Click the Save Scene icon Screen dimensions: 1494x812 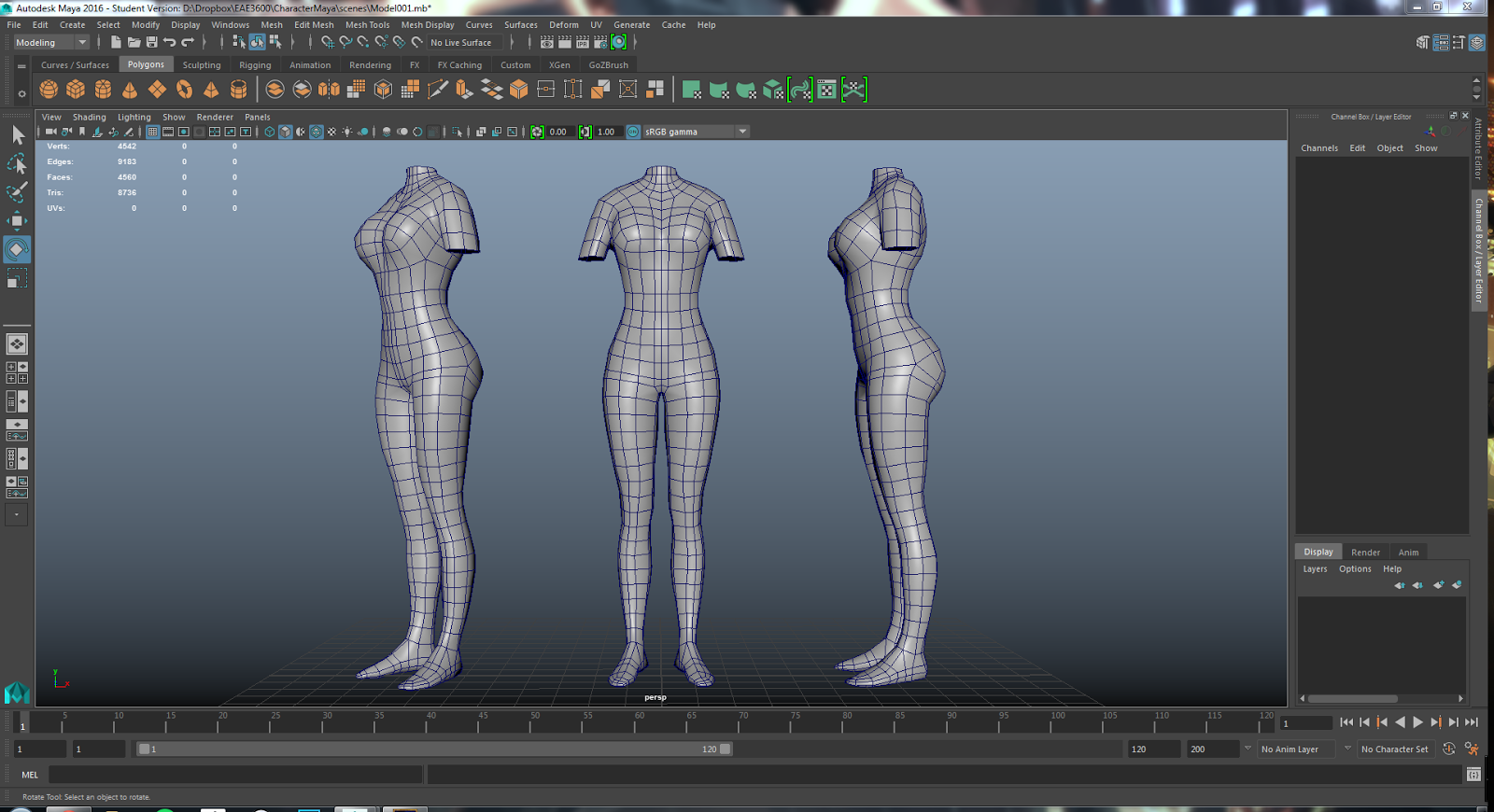coord(152,42)
